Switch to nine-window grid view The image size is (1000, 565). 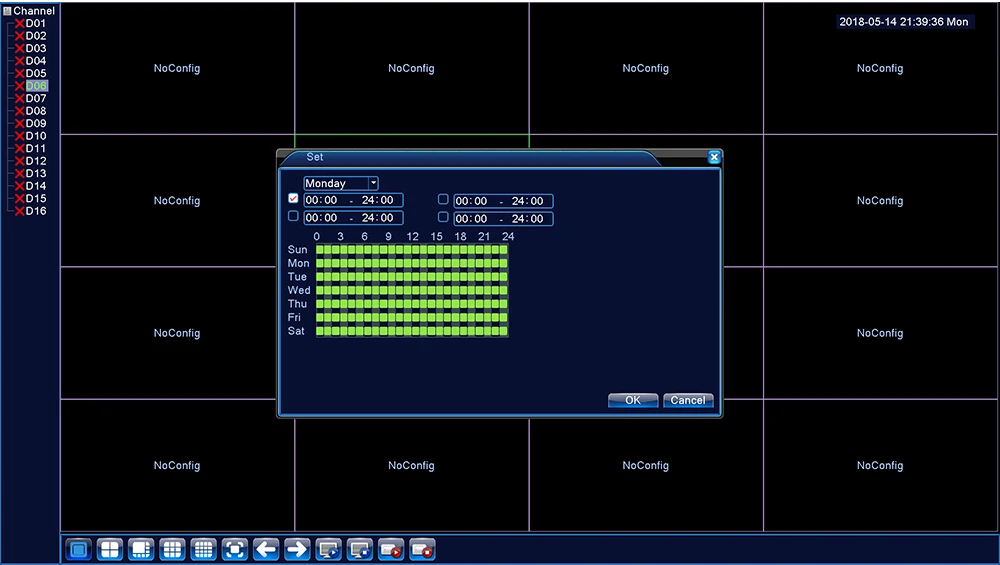tap(172, 549)
